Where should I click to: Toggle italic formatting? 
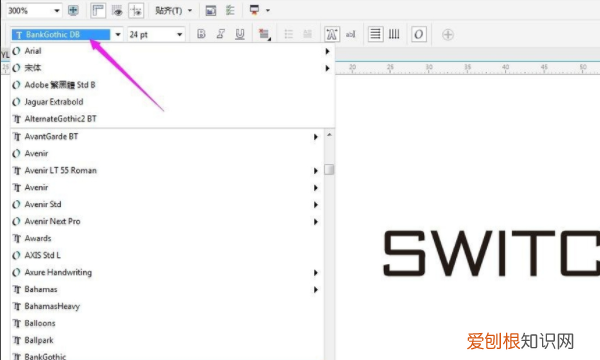click(220, 34)
